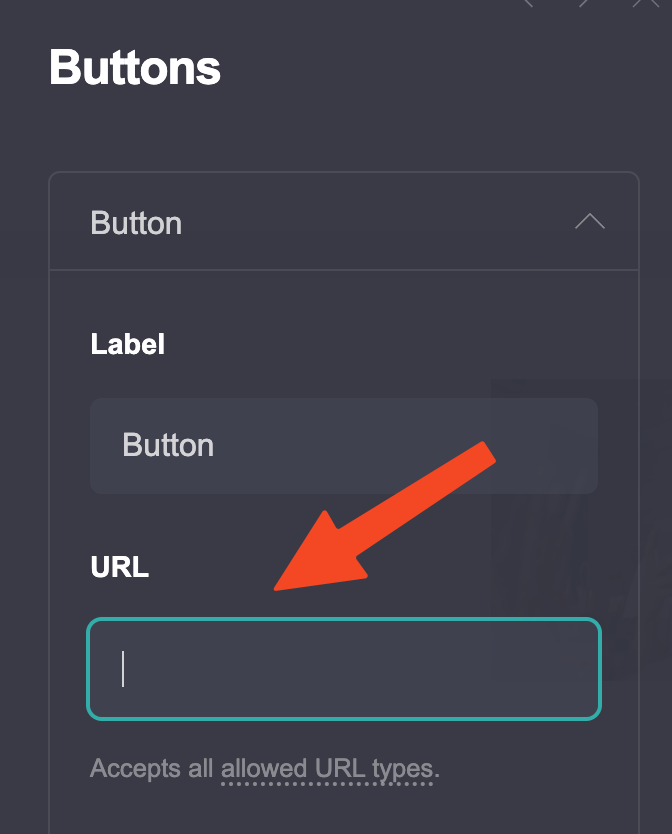Go to next item via top right chevron

coord(586,4)
